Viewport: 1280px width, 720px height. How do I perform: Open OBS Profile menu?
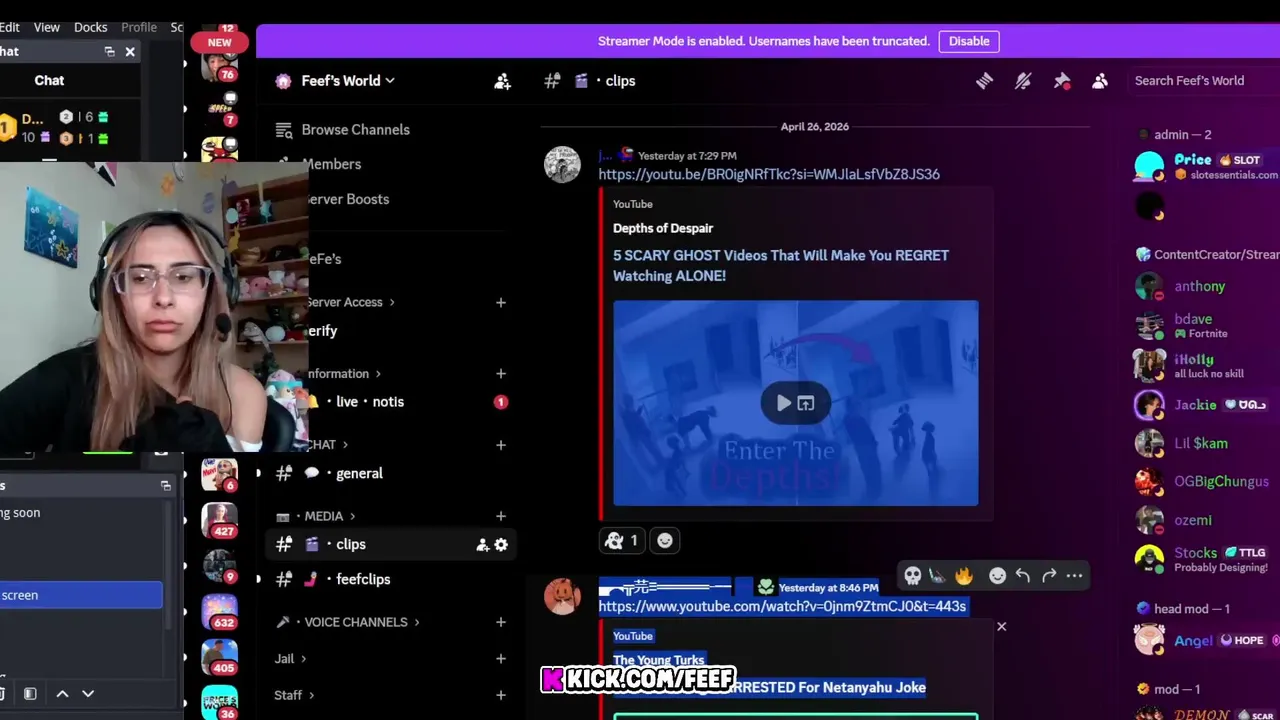[139, 27]
